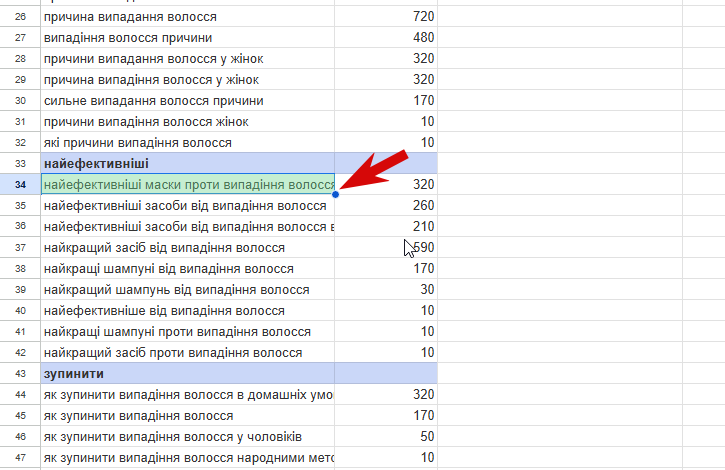Select cell 'як зупинити випадіння волосся' in row 45
The height and width of the screenshot is (470, 725).
[x=188, y=415]
